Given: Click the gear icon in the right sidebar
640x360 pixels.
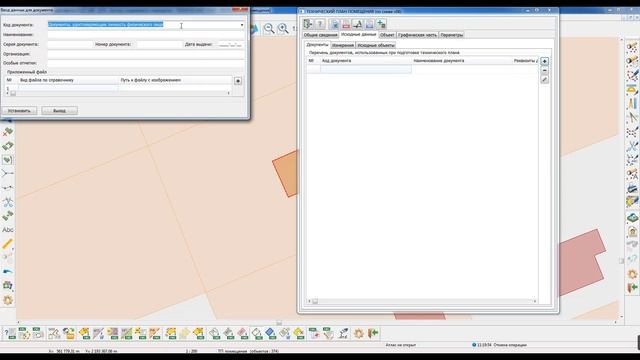Looking at the screenshot, I should coord(632,274).
